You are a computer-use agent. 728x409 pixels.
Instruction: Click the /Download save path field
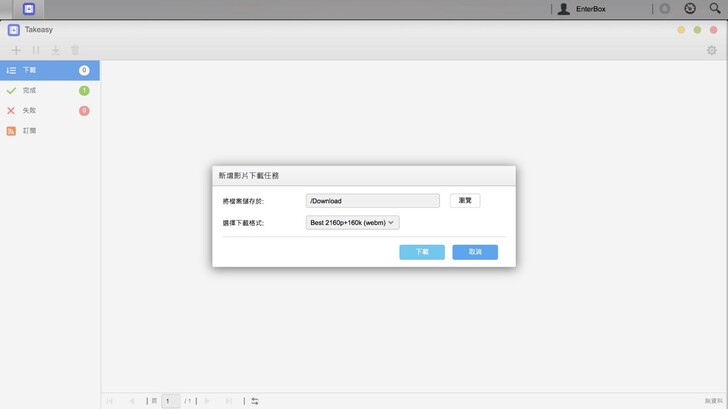point(372,201)
